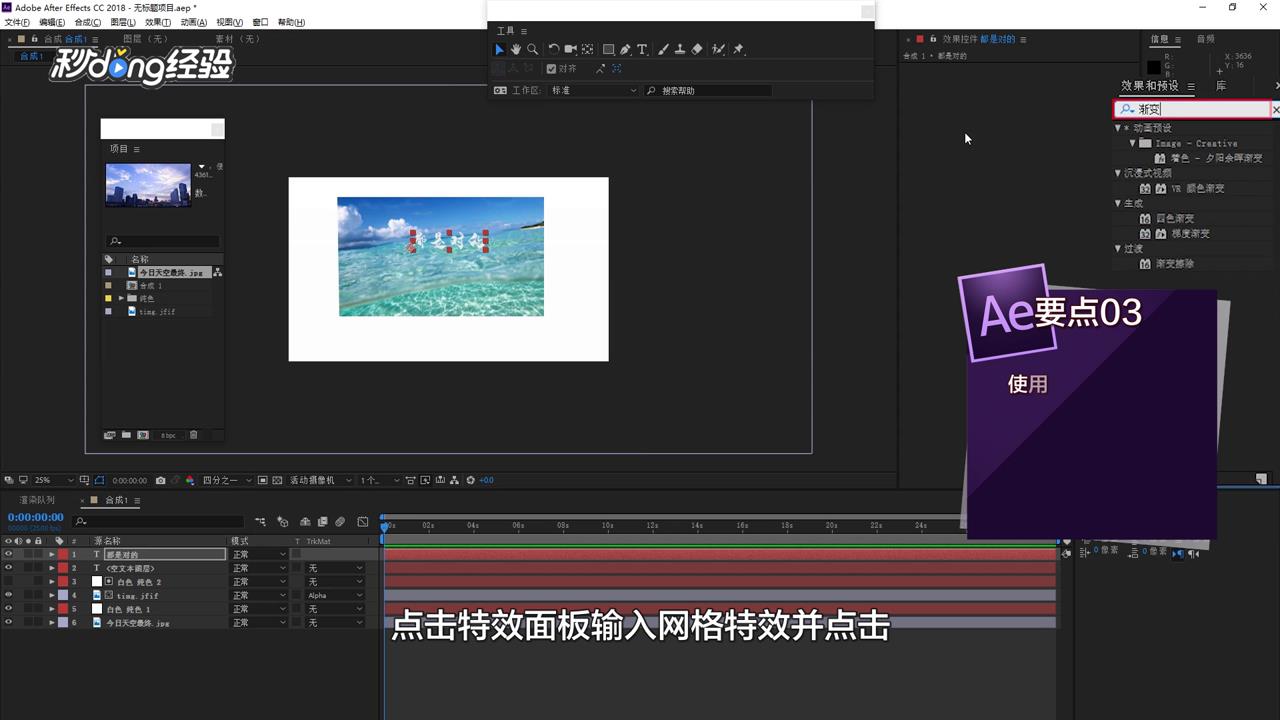1280x720 pixels.
Task: Expand layer 3 白色 纯色 2 properties
Action: pyautogui.click(x=52, y=581)
